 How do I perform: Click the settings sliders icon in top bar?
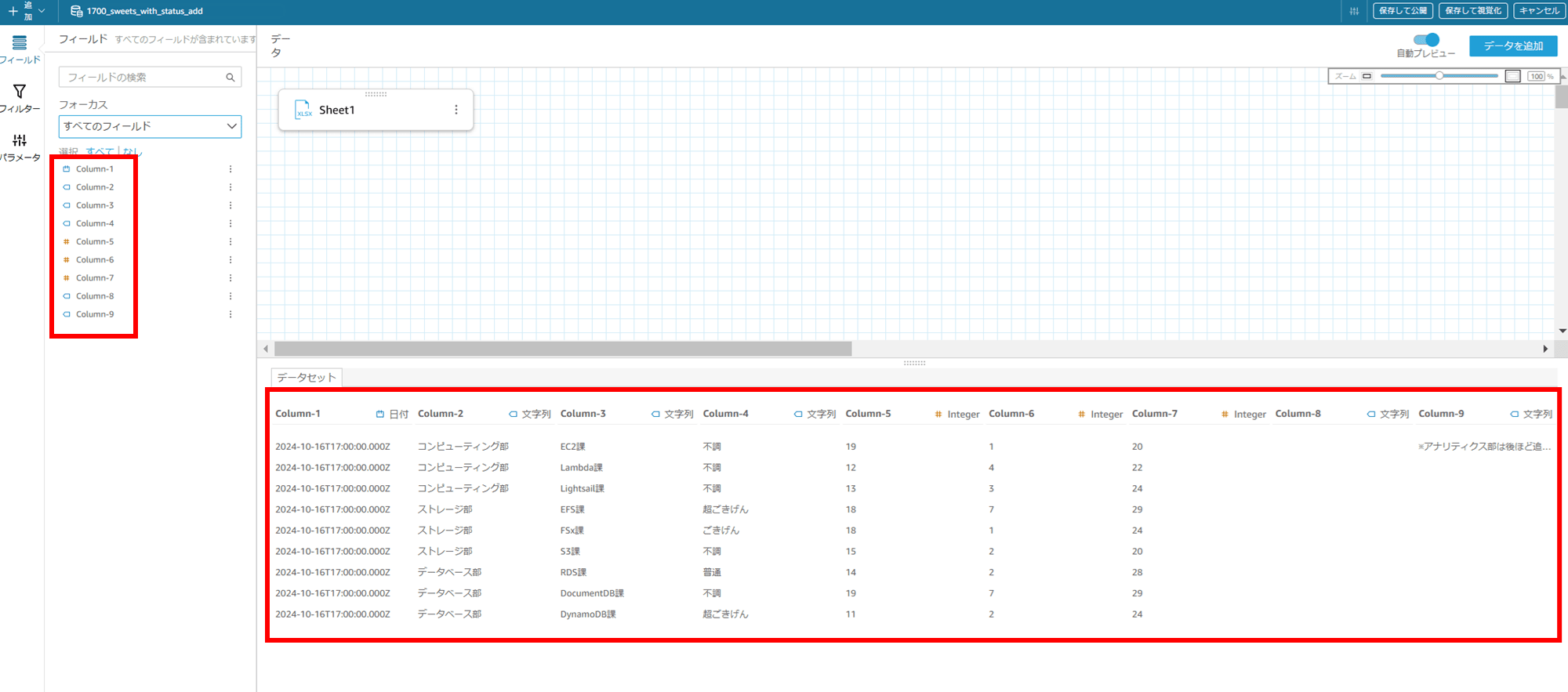[x=1354, y=11]
